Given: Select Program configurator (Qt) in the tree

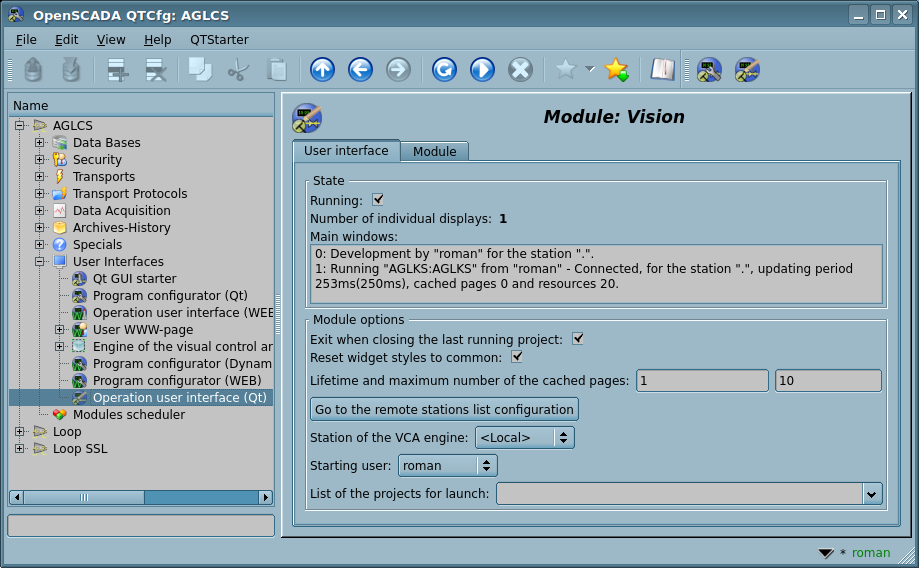Looking at the screenshot, I should pos(170,295).
